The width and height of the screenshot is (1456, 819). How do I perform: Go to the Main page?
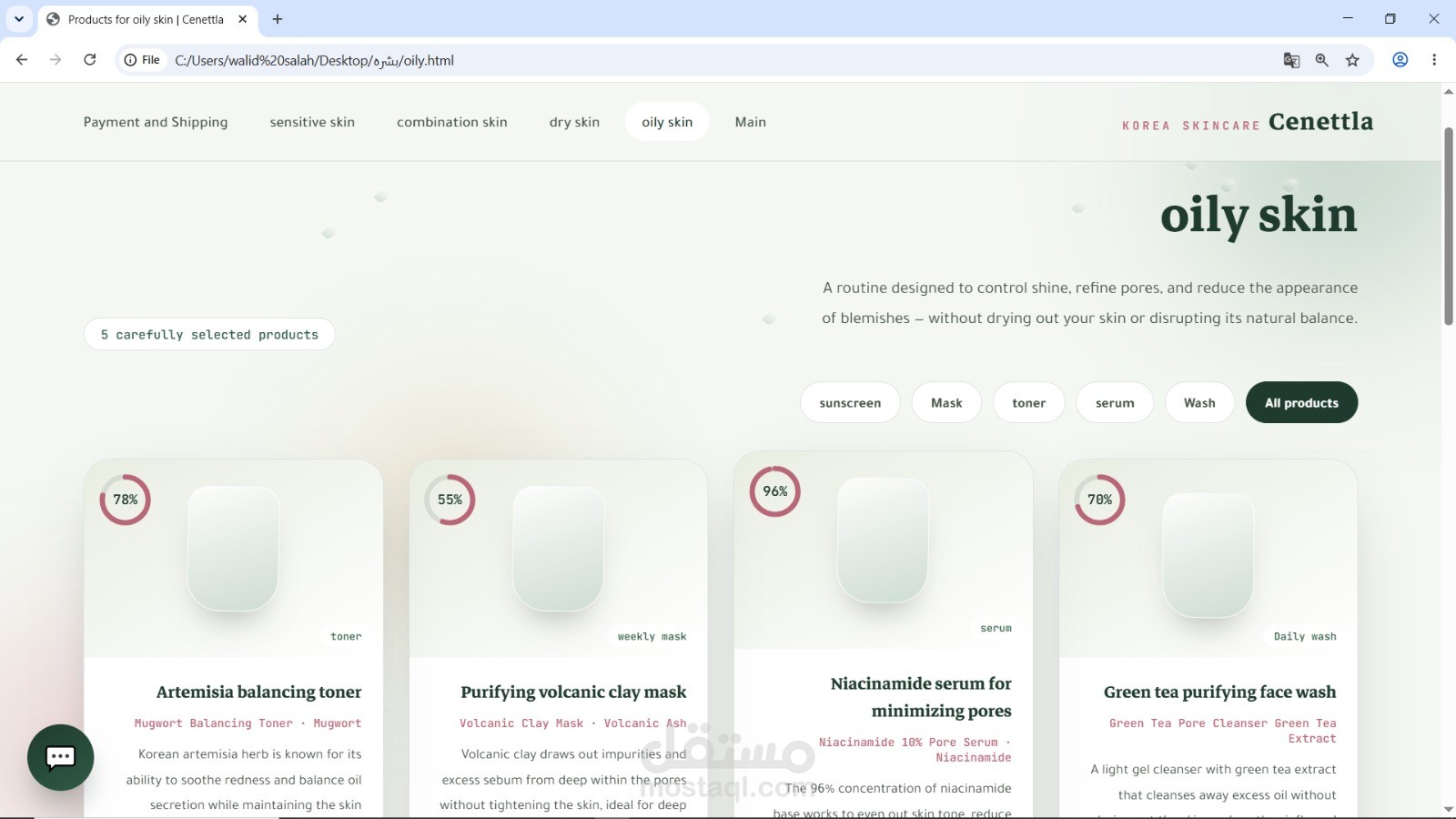751,122
